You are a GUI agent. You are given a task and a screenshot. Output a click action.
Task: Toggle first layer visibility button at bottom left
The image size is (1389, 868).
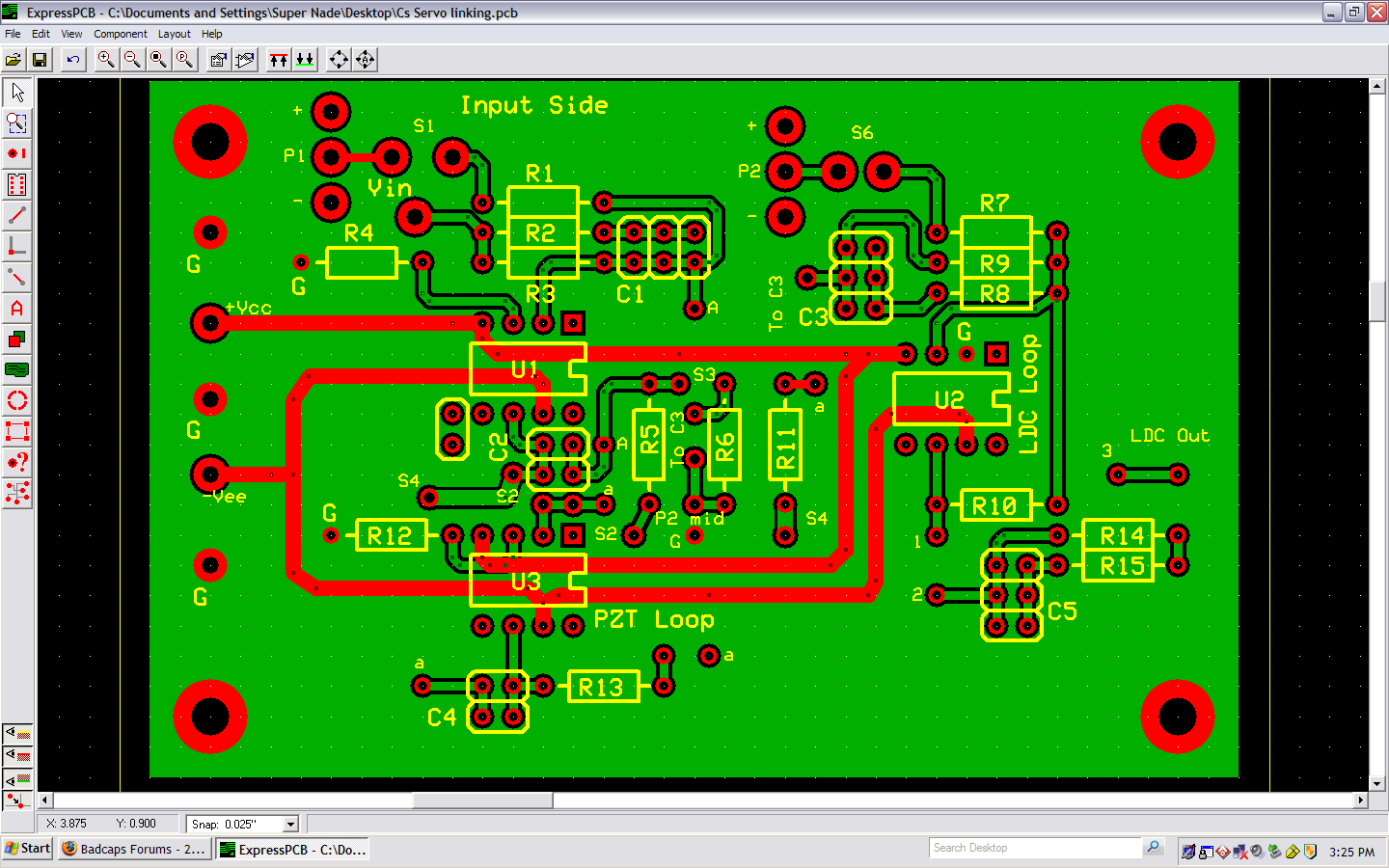(x=17, y=734)
